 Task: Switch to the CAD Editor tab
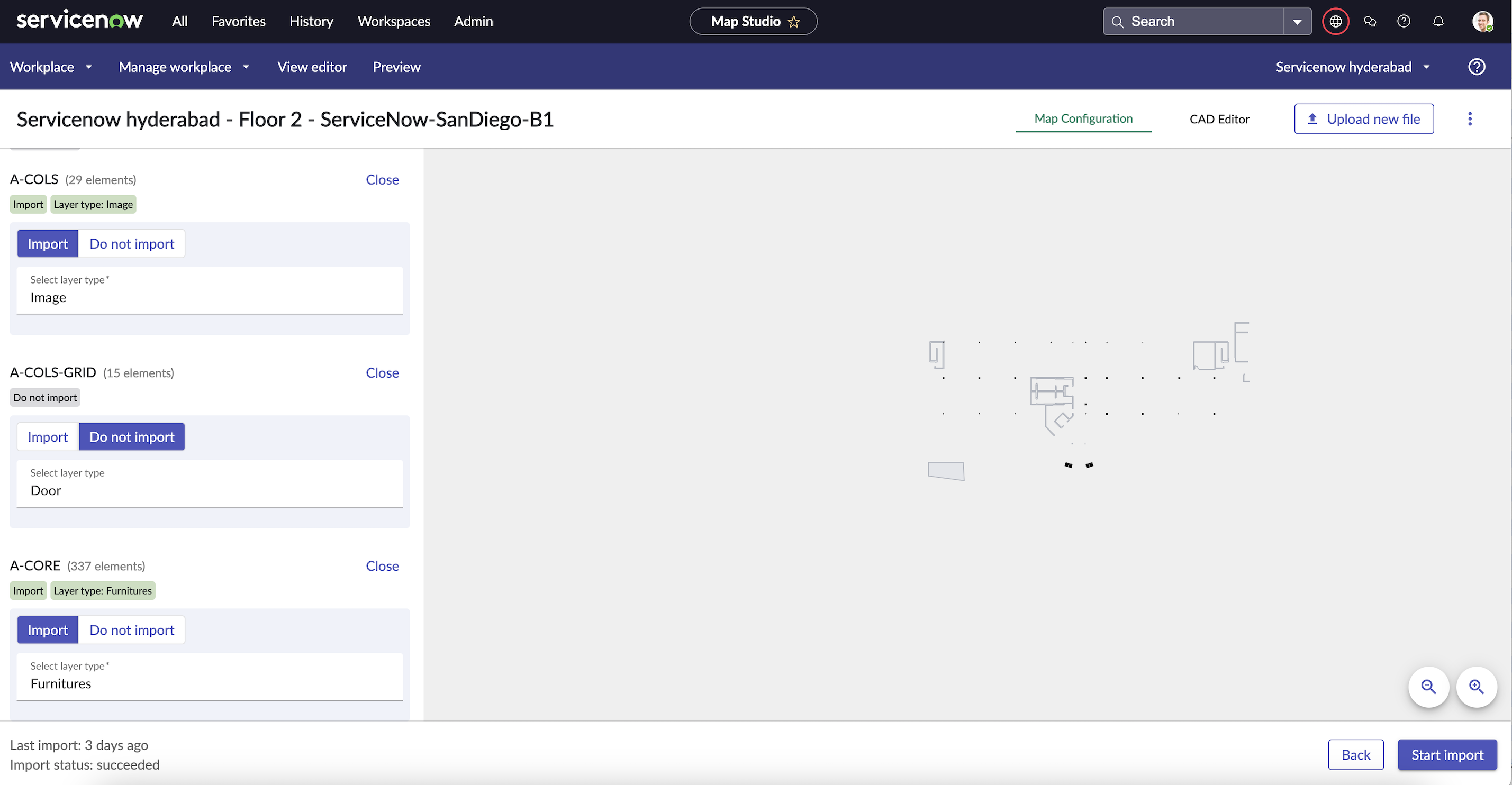click(x=1219, y=119)
